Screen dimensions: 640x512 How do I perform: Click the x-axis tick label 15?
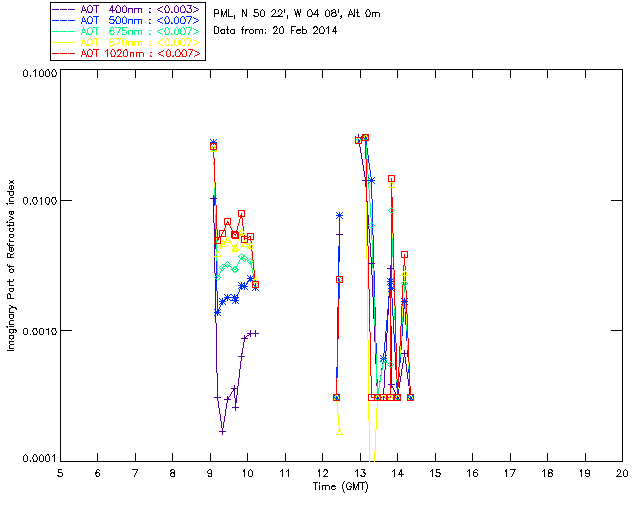pyautogui.click(x=435, y=473)
